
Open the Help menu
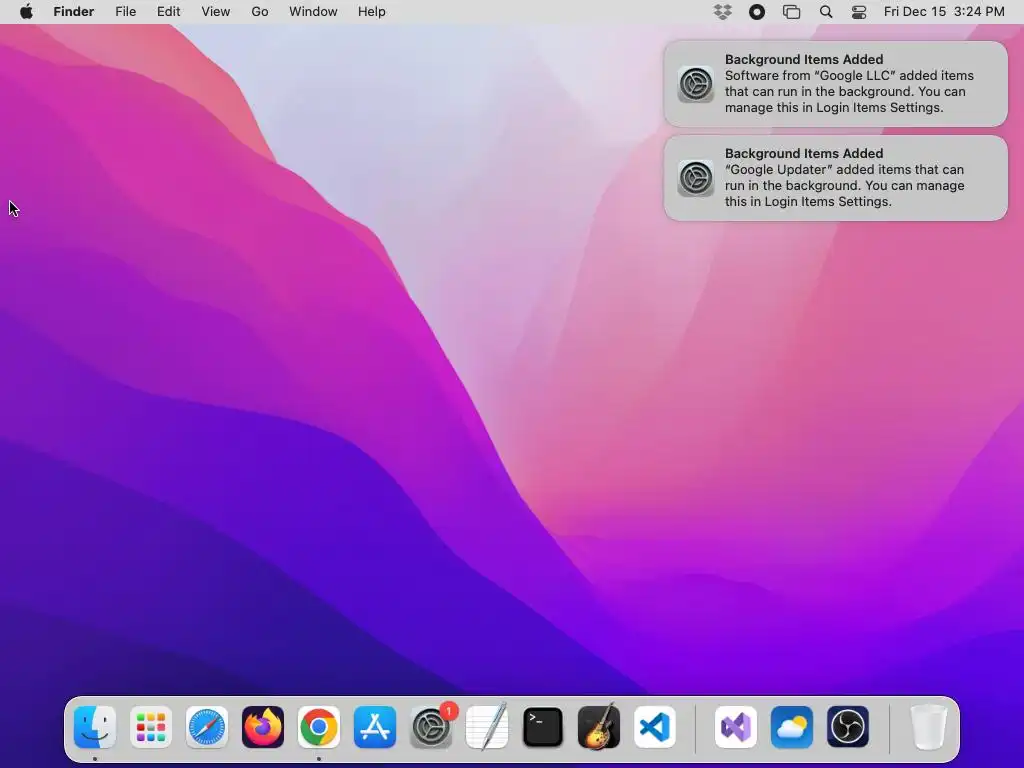[x=372, y=12]
